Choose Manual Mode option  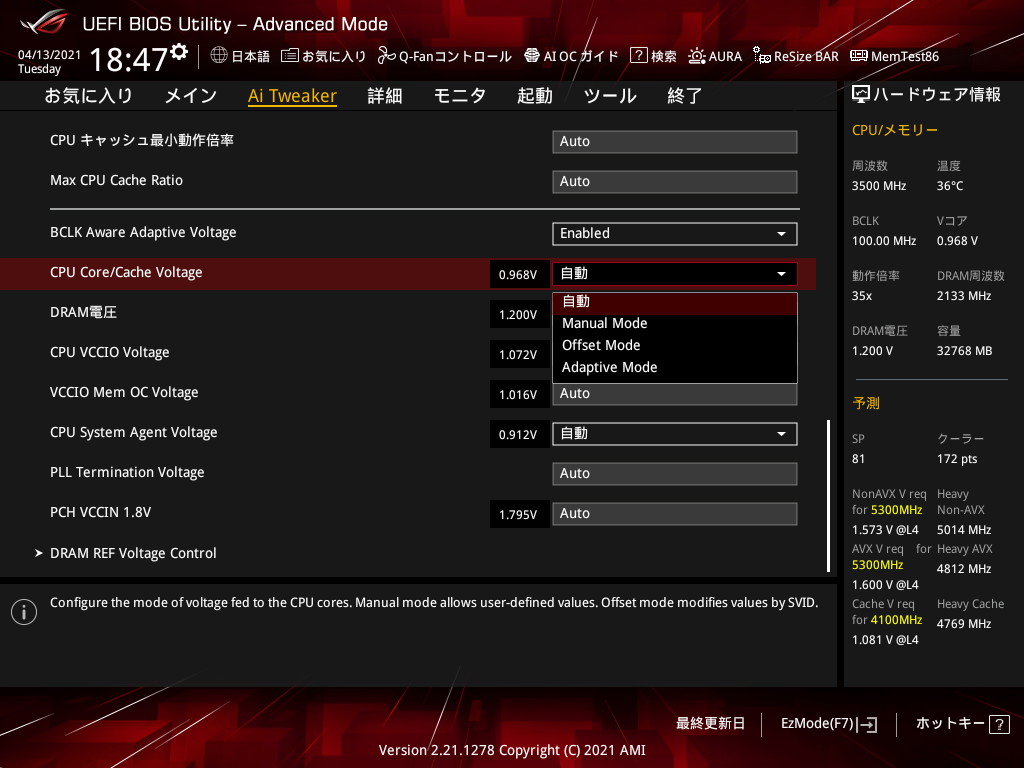point(675,323)
